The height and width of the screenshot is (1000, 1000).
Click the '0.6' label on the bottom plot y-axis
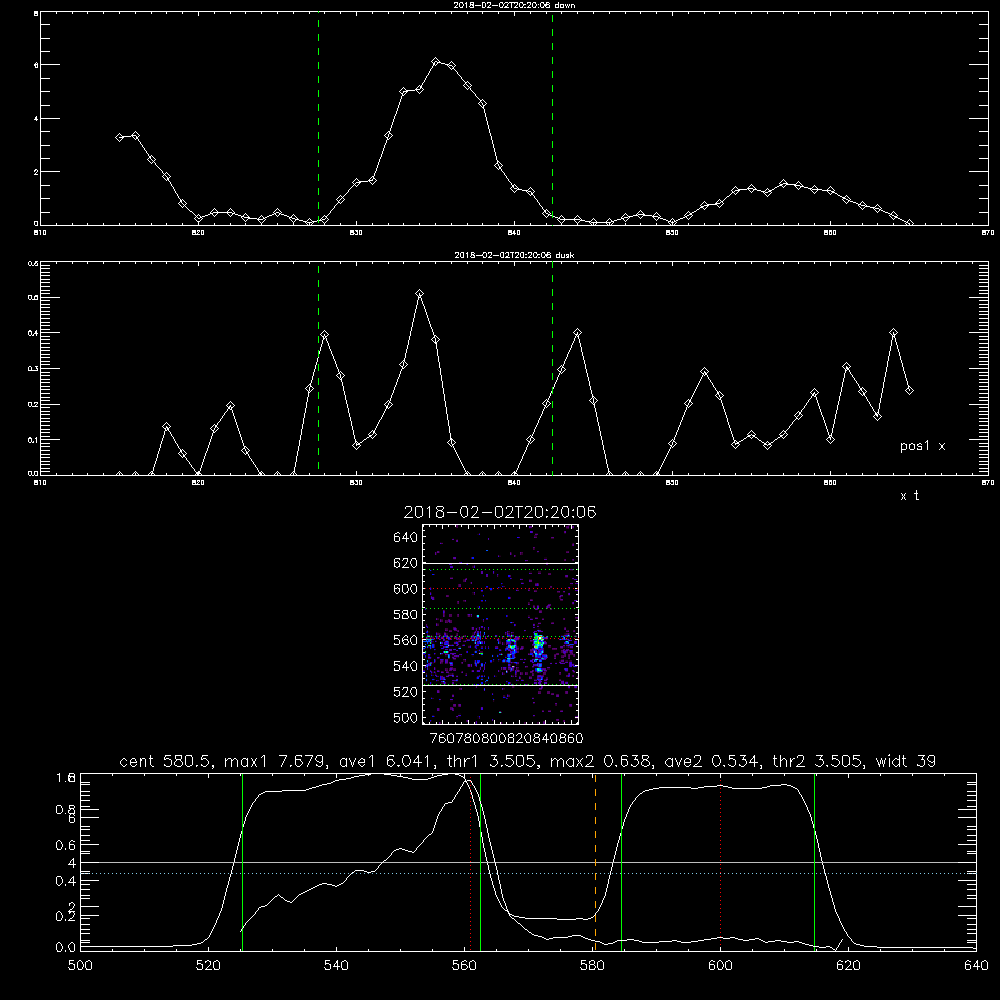(x=66, y=845)
